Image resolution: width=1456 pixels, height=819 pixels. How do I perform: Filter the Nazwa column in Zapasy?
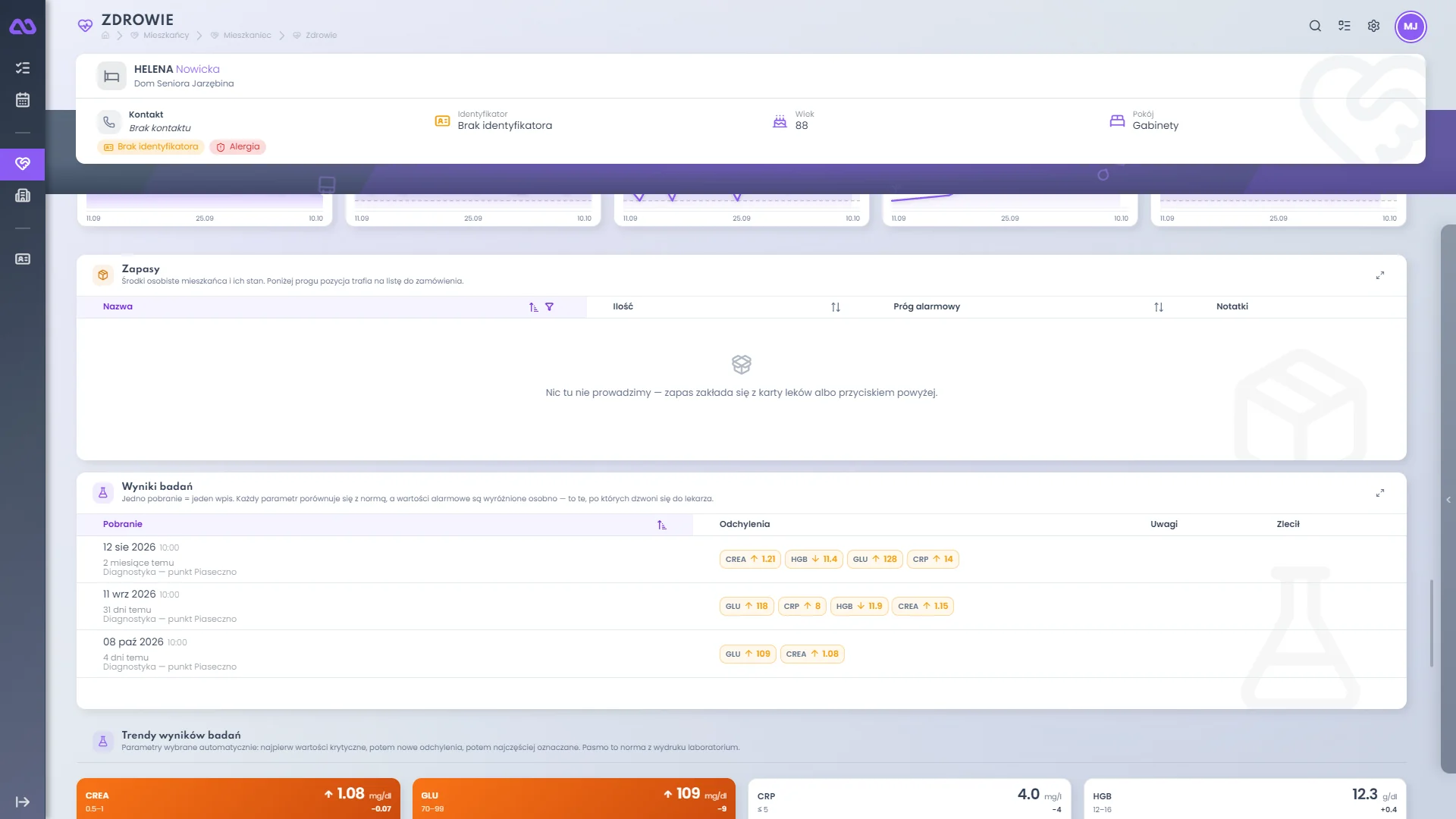(x=549, y=307)
